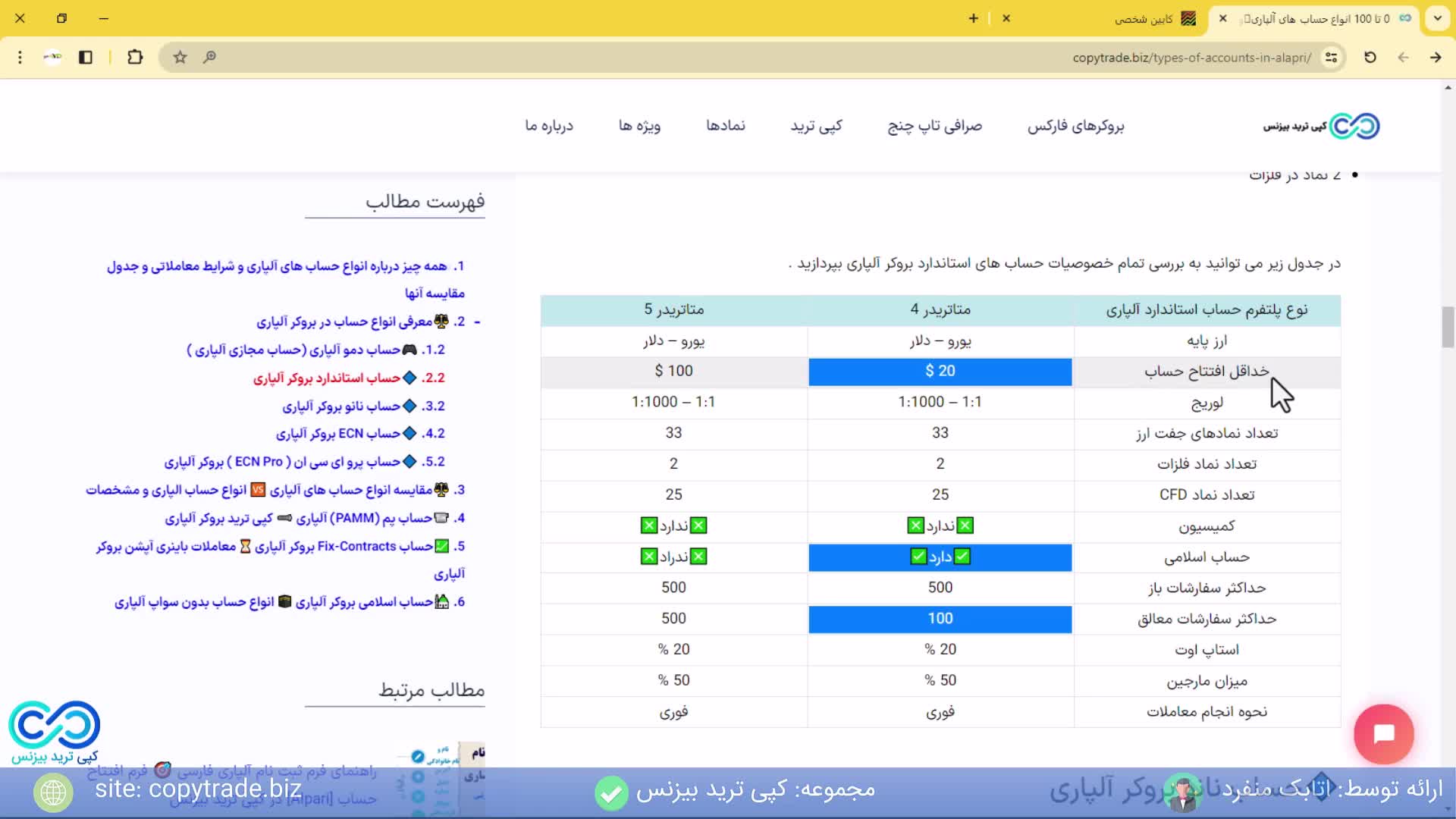The height and width of the screenshot is (819, 1456).
Task: Click the zoom magnifier icon in address bar
Action: [x=209, y=57]
